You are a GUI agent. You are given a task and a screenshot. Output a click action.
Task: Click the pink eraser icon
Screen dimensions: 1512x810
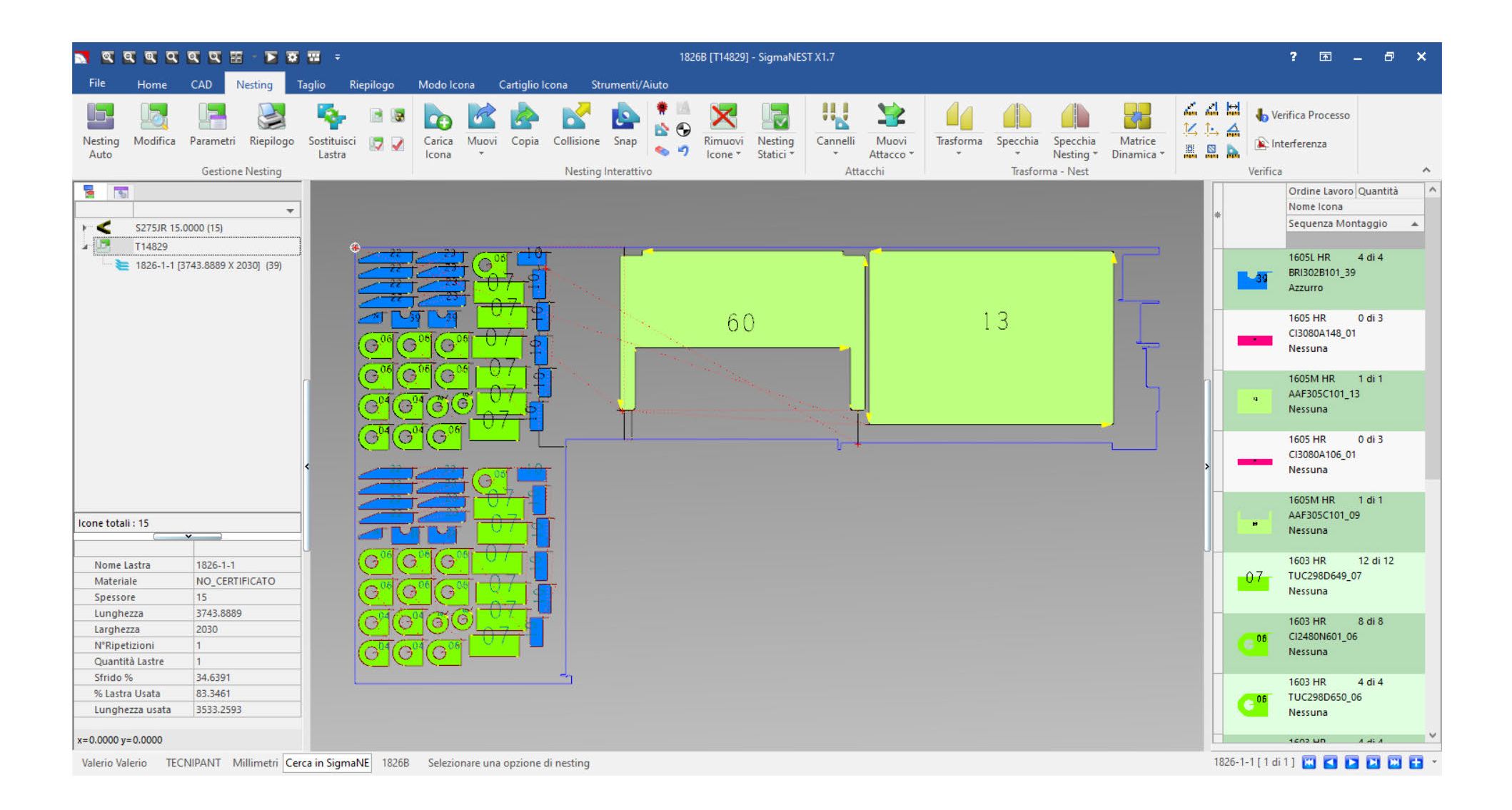point(662,151)
